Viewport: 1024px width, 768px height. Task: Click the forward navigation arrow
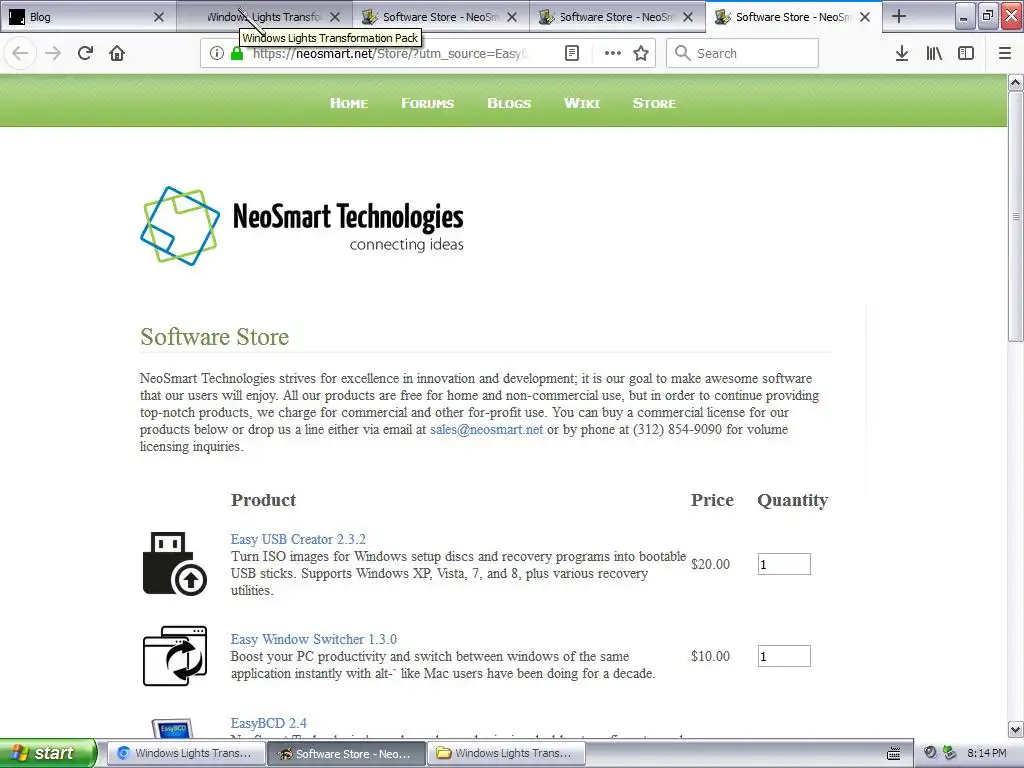click(x=53, y=53)
